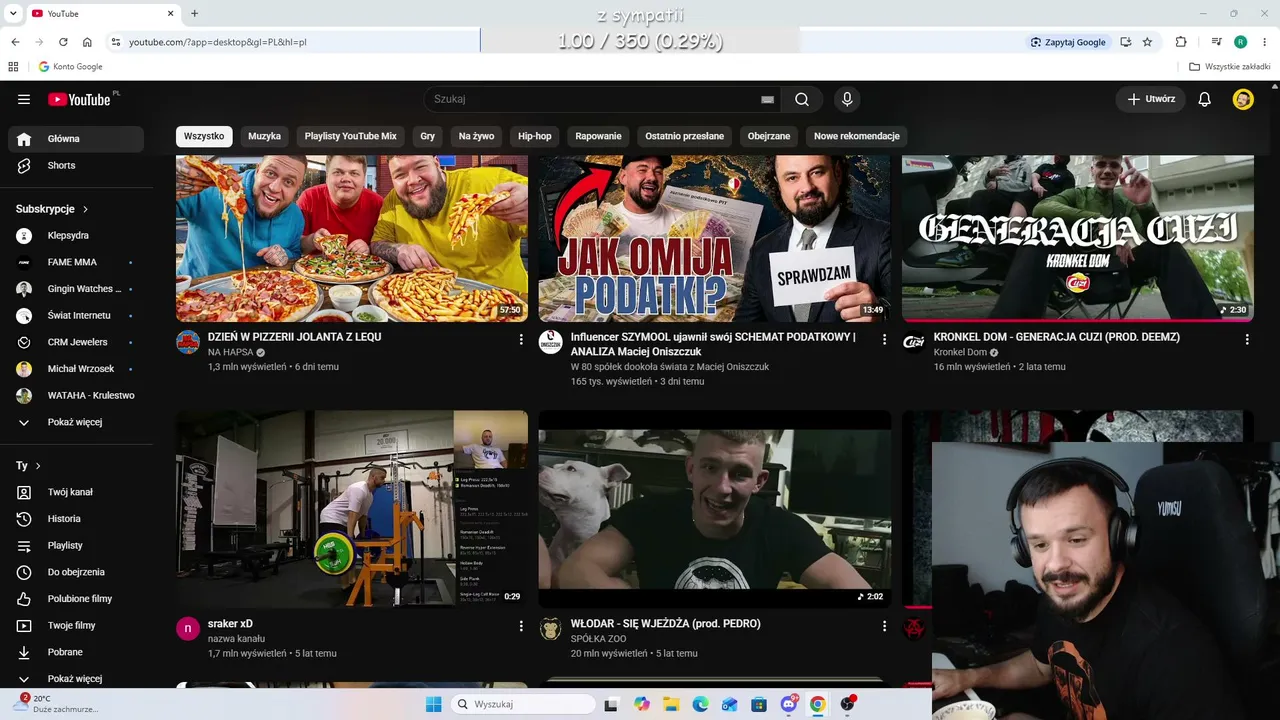The height and width of the screenshot is (720, 1280).
Task: Go back in the browser
Action: [15, 42]
